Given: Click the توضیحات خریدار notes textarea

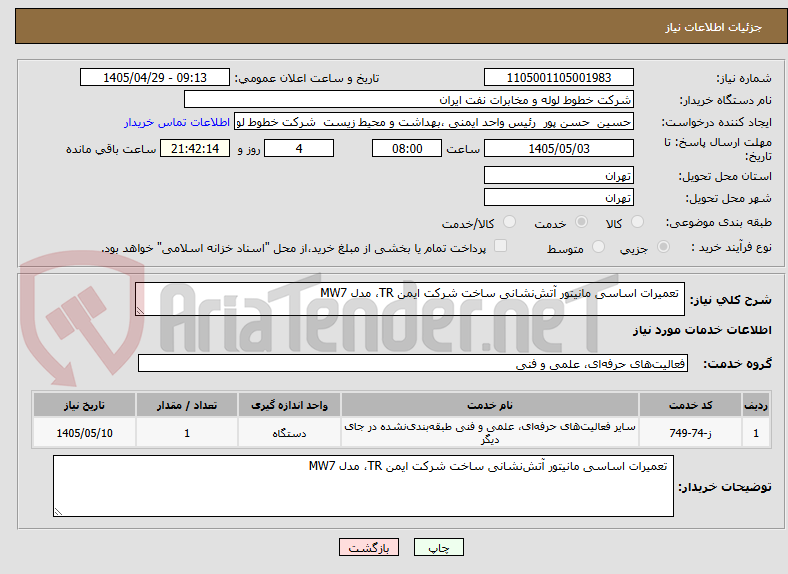Looking at the screenshot, I should pyautogui.click(x=363, y=486).
